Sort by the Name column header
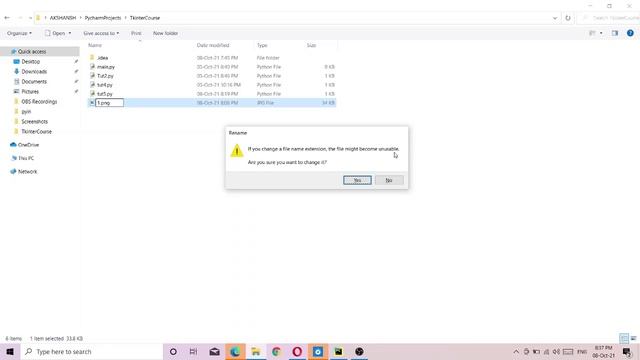This screenshot has height=360, width=640. point(95,45)
